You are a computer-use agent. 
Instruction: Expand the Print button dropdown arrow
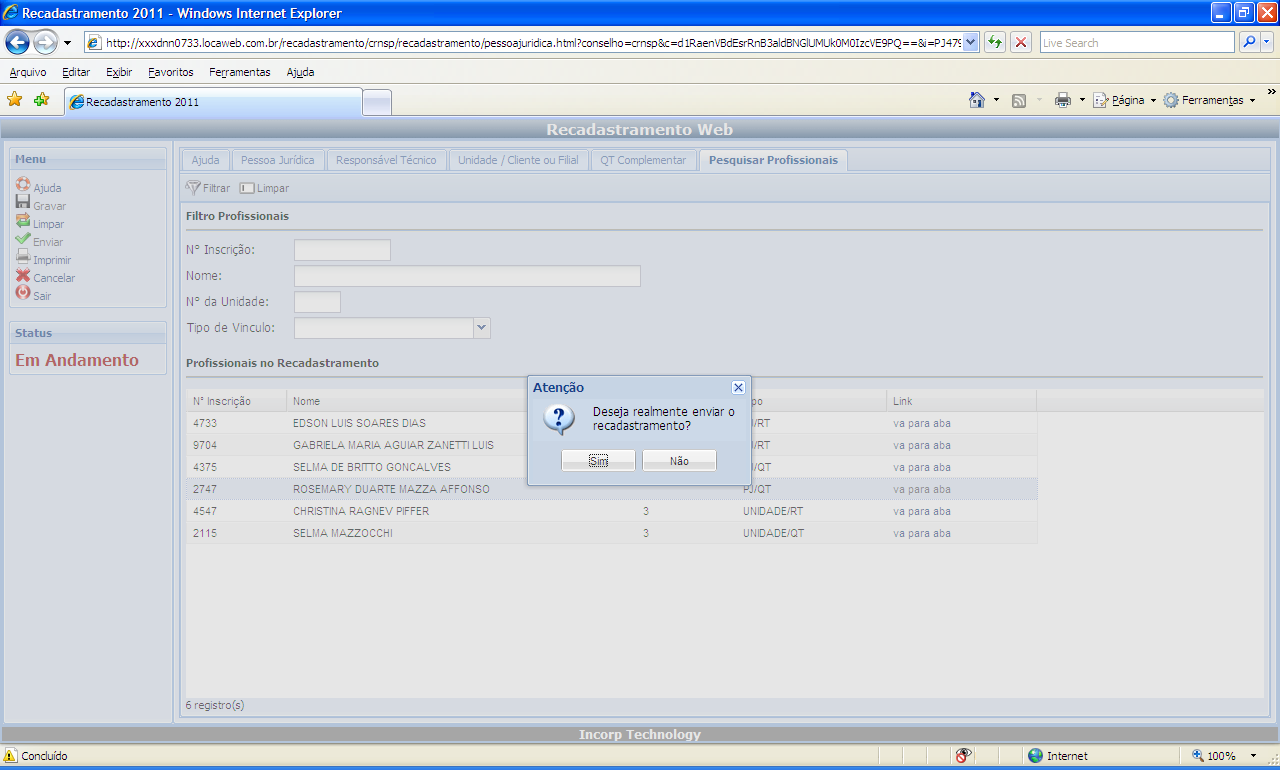(1082, 100)
